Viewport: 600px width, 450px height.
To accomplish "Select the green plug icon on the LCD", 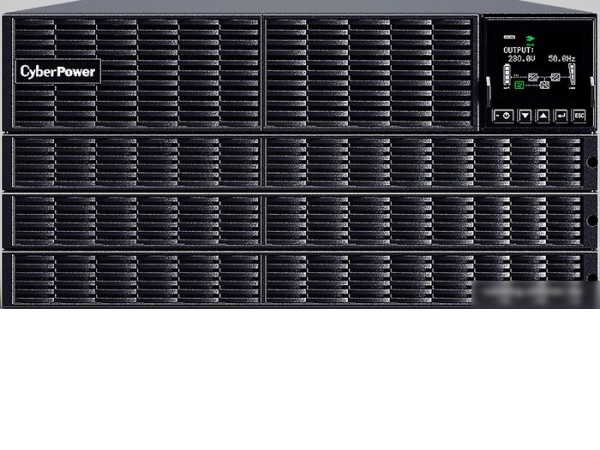I will (530, 39).
